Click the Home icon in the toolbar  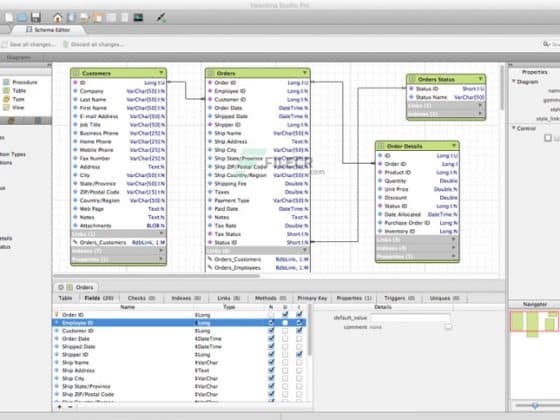click(58, 18)
